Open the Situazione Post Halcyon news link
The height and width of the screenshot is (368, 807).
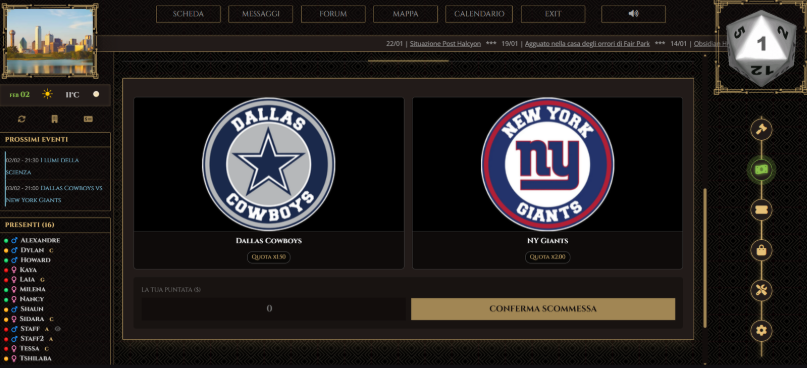click(445, 44)
